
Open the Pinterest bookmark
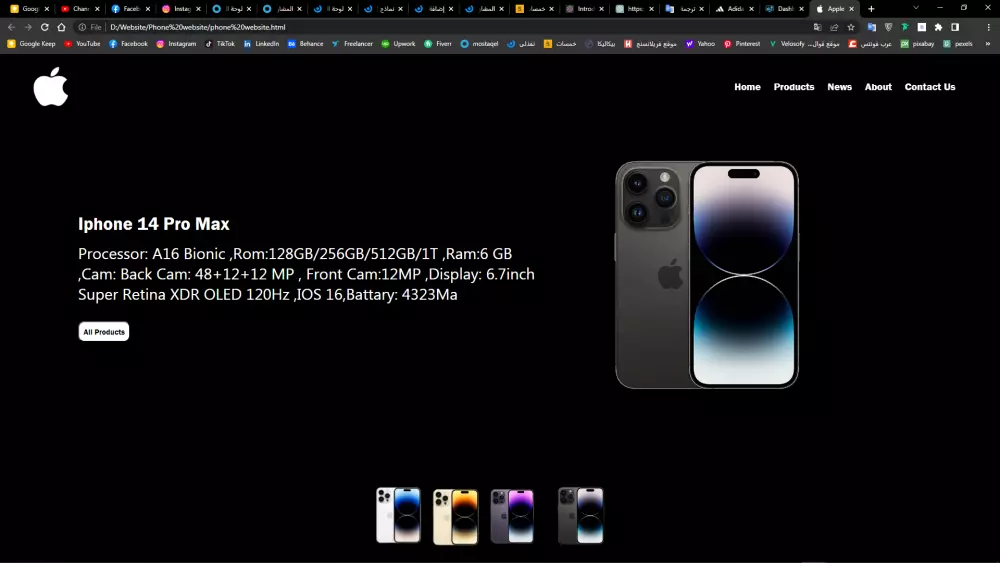point(742,44)
